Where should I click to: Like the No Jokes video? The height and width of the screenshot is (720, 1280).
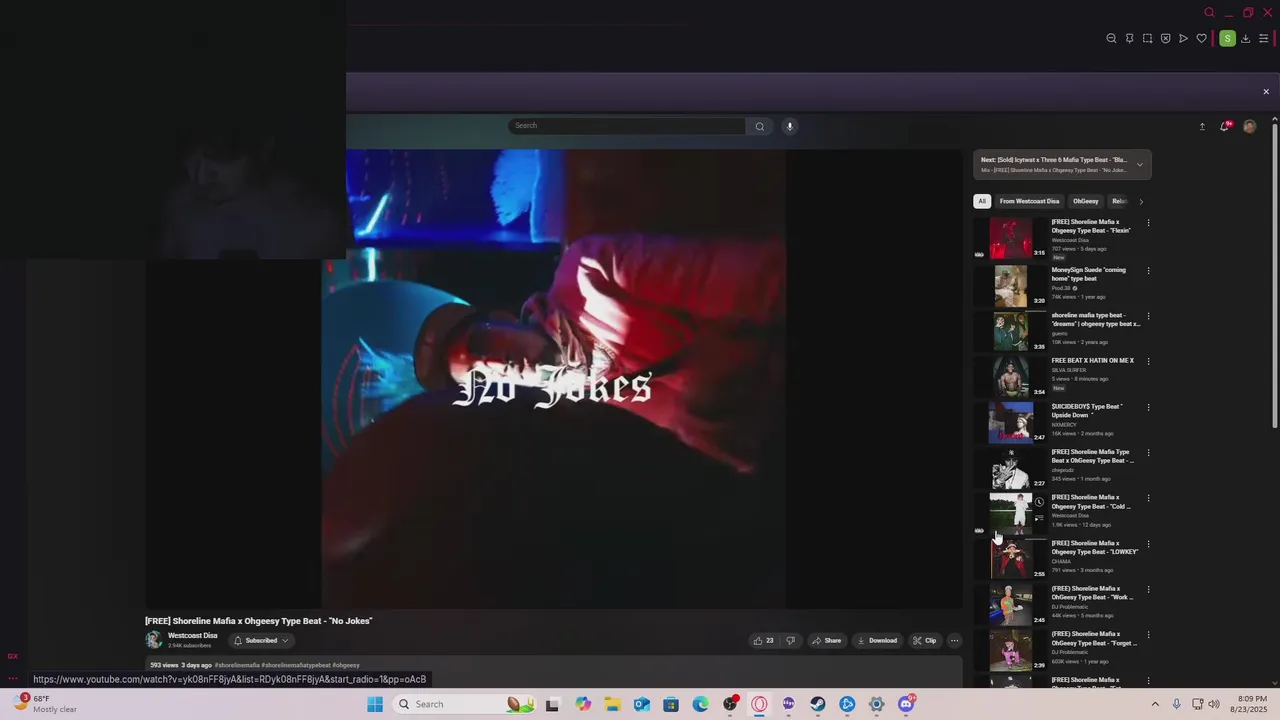(764, 641)
